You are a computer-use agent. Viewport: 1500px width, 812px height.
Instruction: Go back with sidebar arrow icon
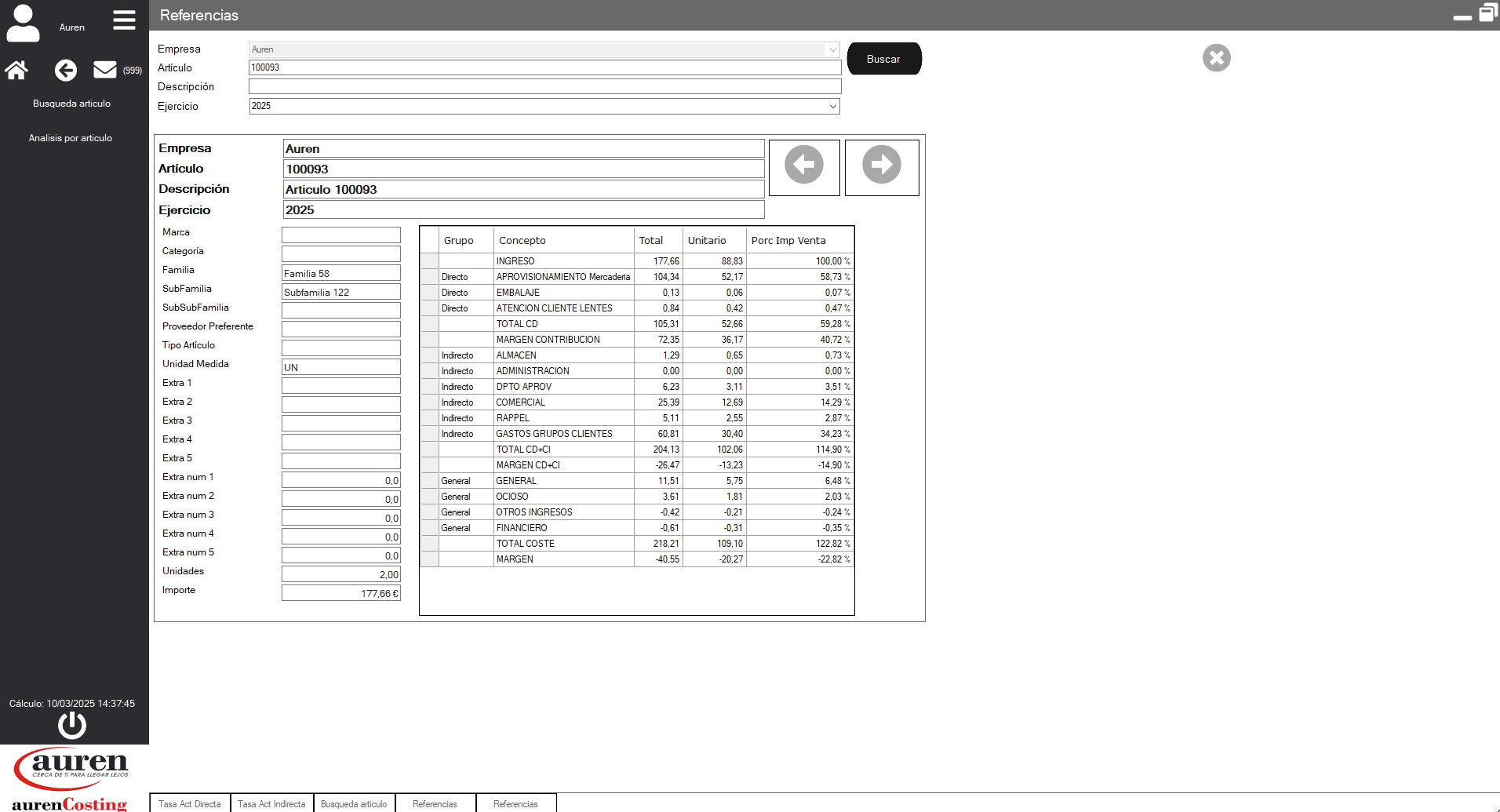[66, 71]
